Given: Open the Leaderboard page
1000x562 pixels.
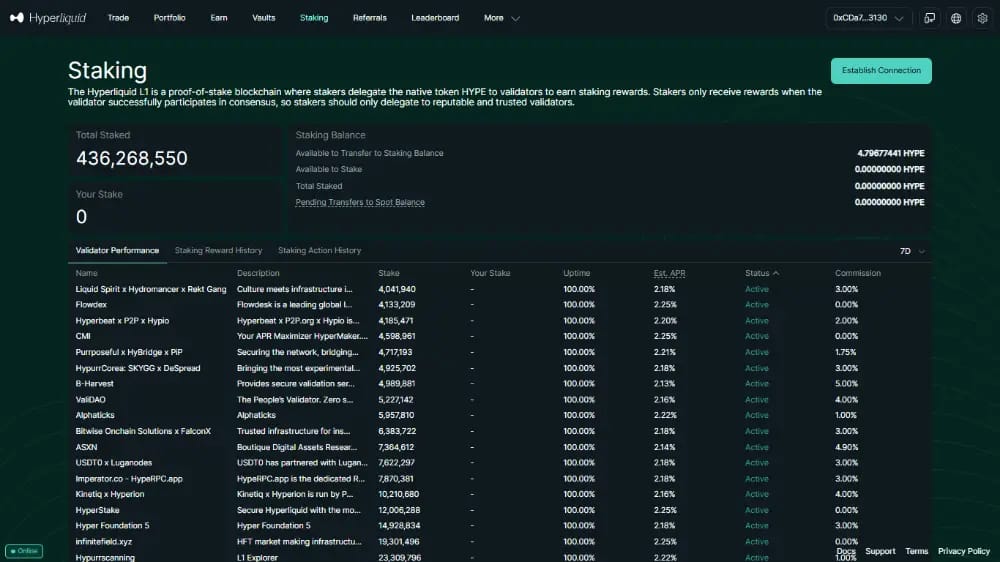Looking at the screenshot, I should click(435, 18).
